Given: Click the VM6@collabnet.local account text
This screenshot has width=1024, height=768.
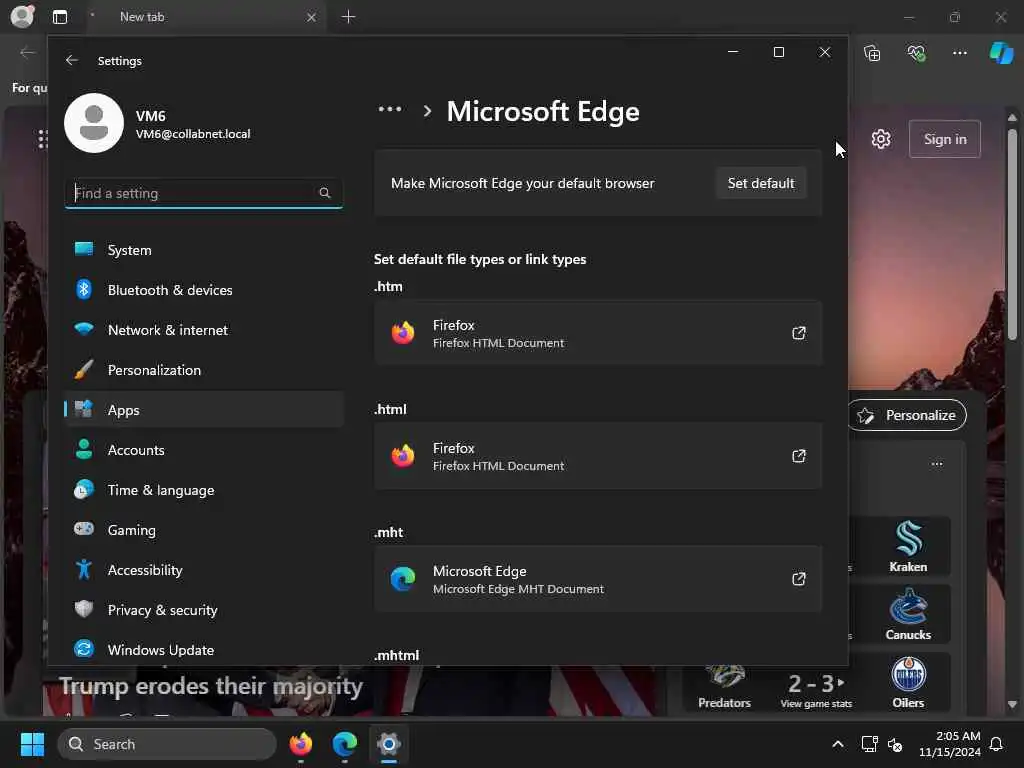Looking at the screenshot, I should [x=193, y=134].
